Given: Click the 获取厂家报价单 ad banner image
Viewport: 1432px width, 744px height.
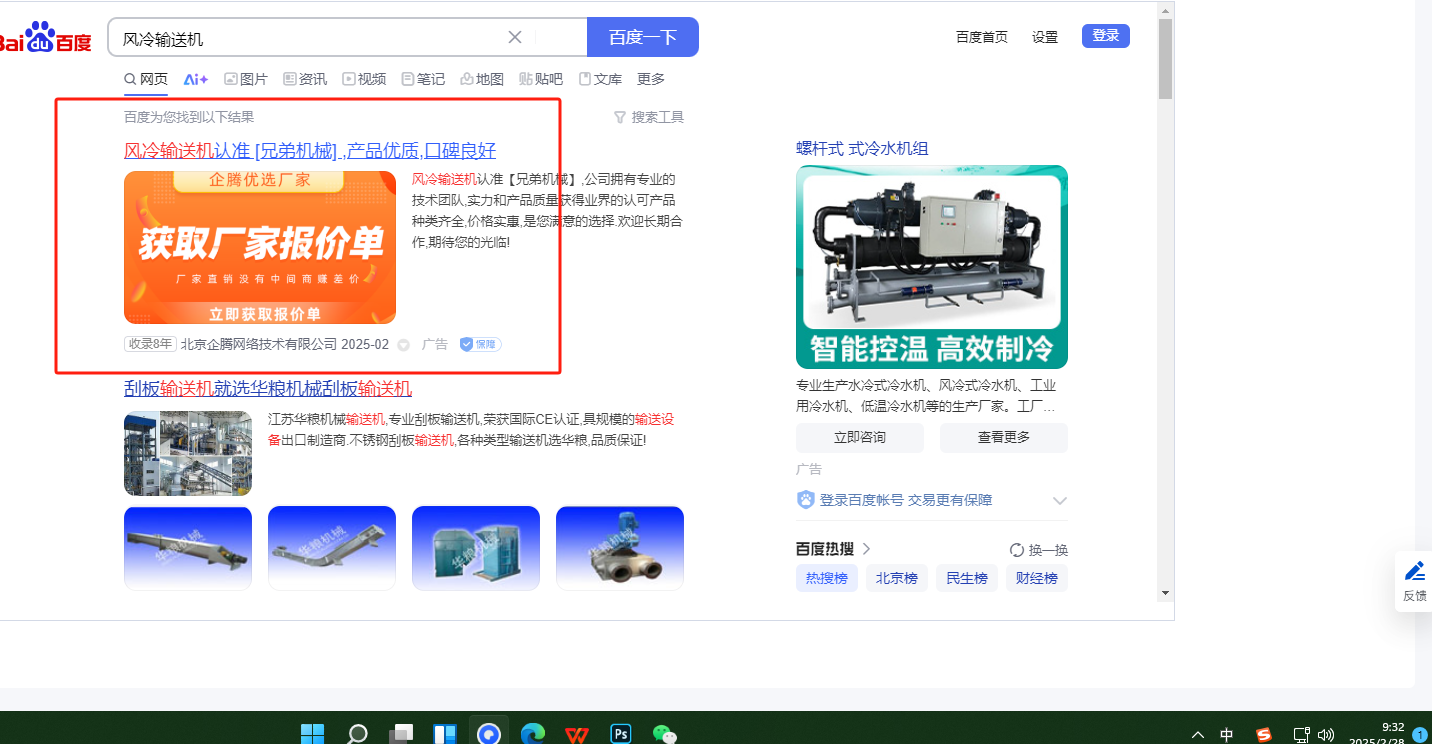Looking at the screenshot, I should coord(260,247).
